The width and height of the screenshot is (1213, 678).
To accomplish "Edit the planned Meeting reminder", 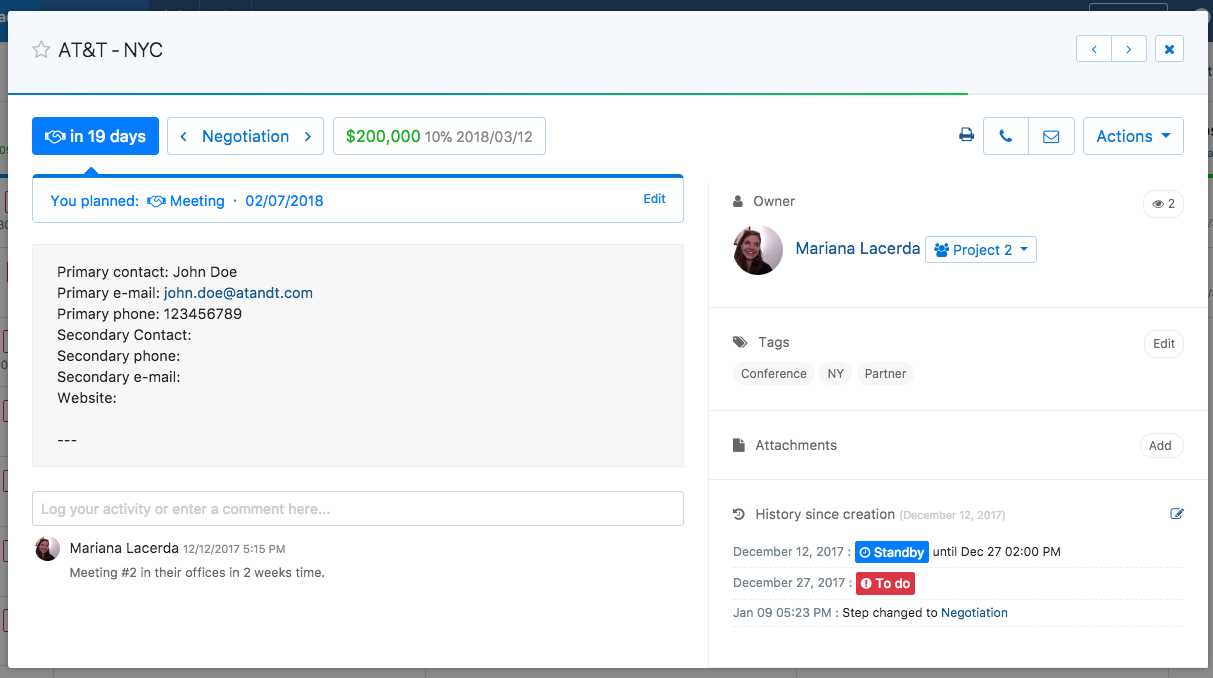I will [654, 199].
